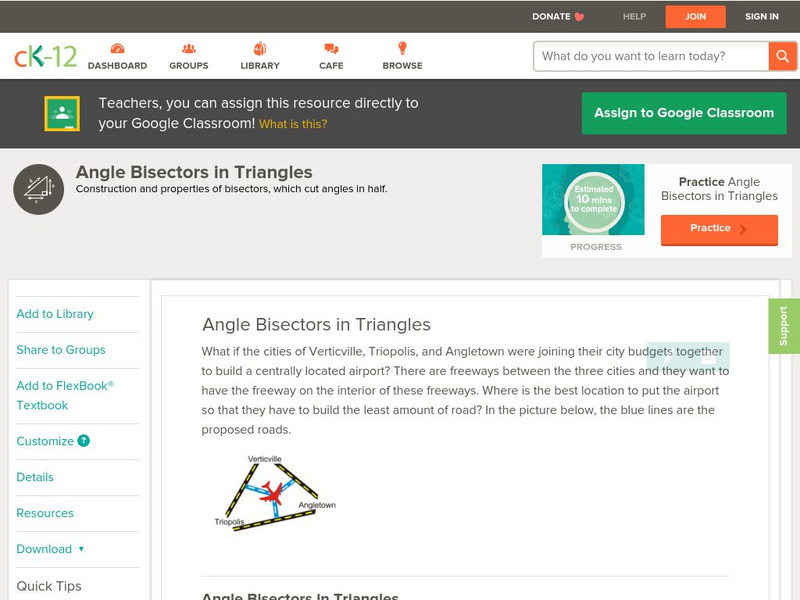Select the DASHBOARD menu label
Viewport: 800px width, 600px height.
[117, 66]
